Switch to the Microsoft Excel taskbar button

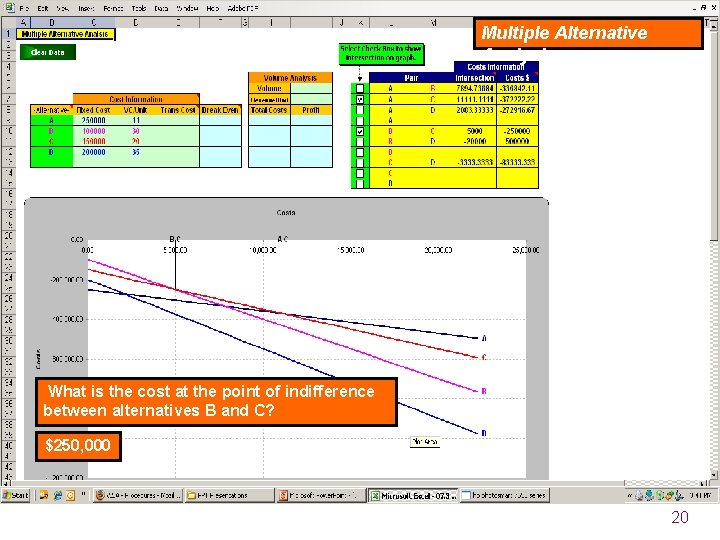click(x=413, y=495)
